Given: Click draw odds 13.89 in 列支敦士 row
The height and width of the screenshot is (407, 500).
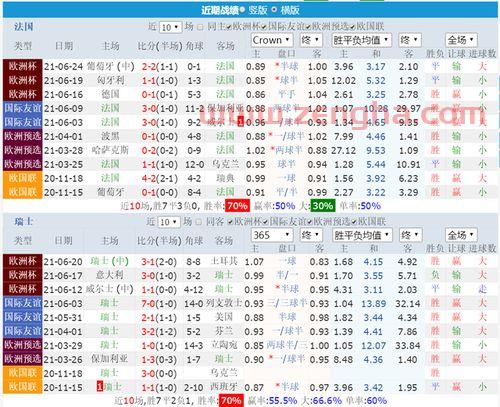Looking at the screenshot, I should 374,303.
